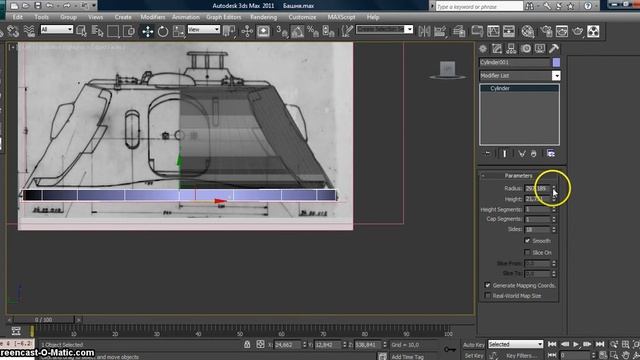Select Cylinder entry in modifier stack
The width and height of the screenshot is (640, 360).
519,88
